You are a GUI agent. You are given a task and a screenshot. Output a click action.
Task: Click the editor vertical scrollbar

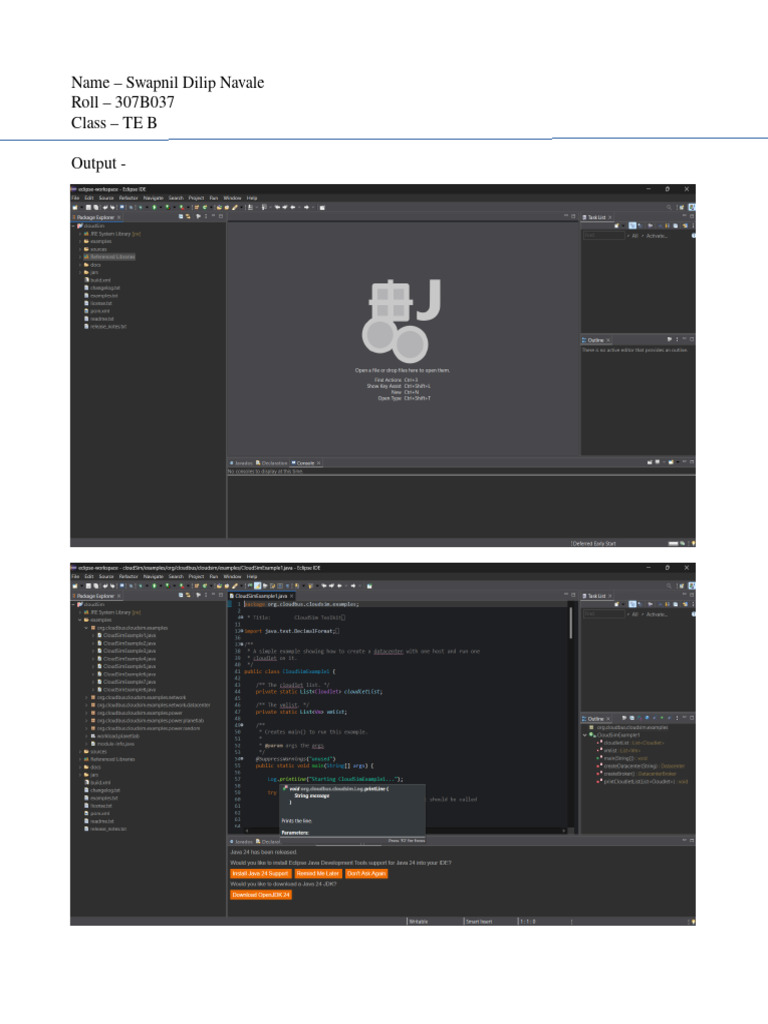(x=571, y=625)
